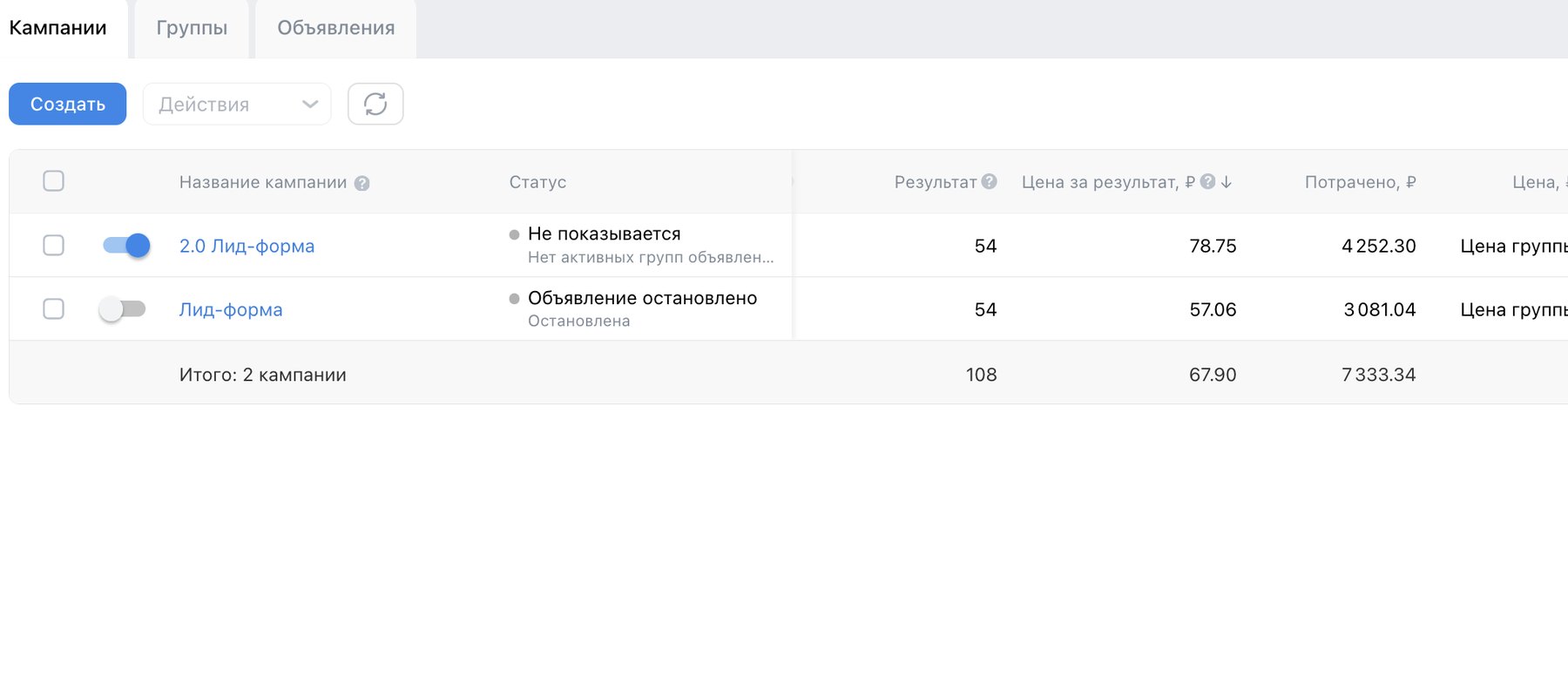Sort by Название кампании column header
The width and height of the screenshot is (1568, 697).
click(263, 182)
